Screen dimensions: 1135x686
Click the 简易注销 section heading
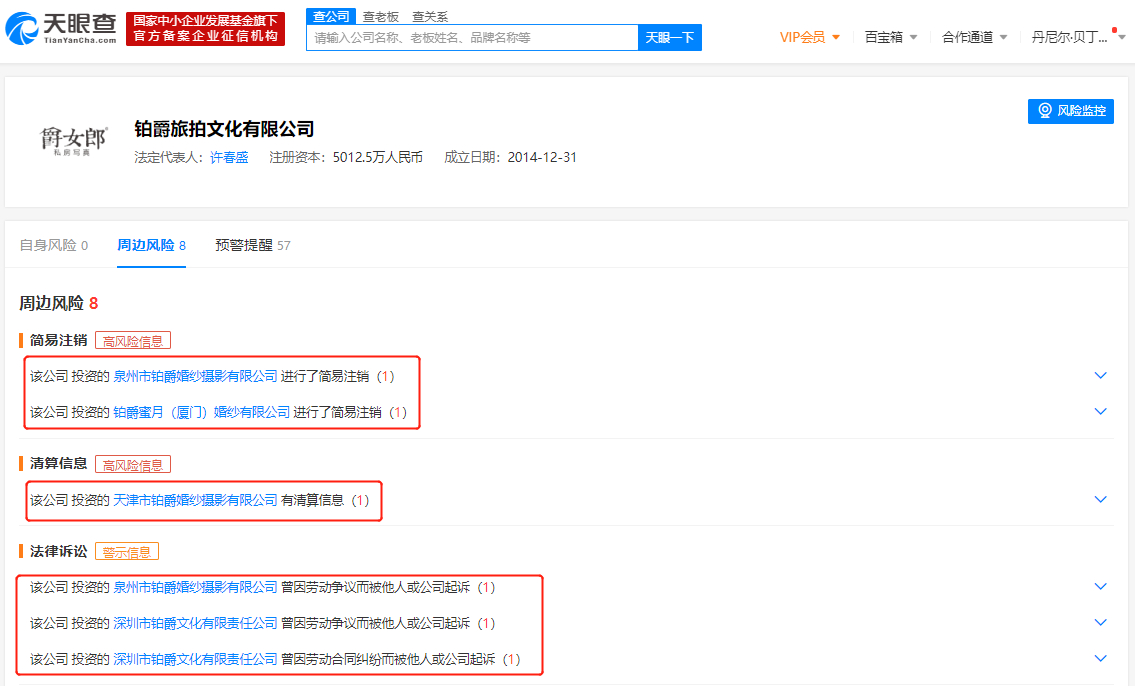point(59,340)
